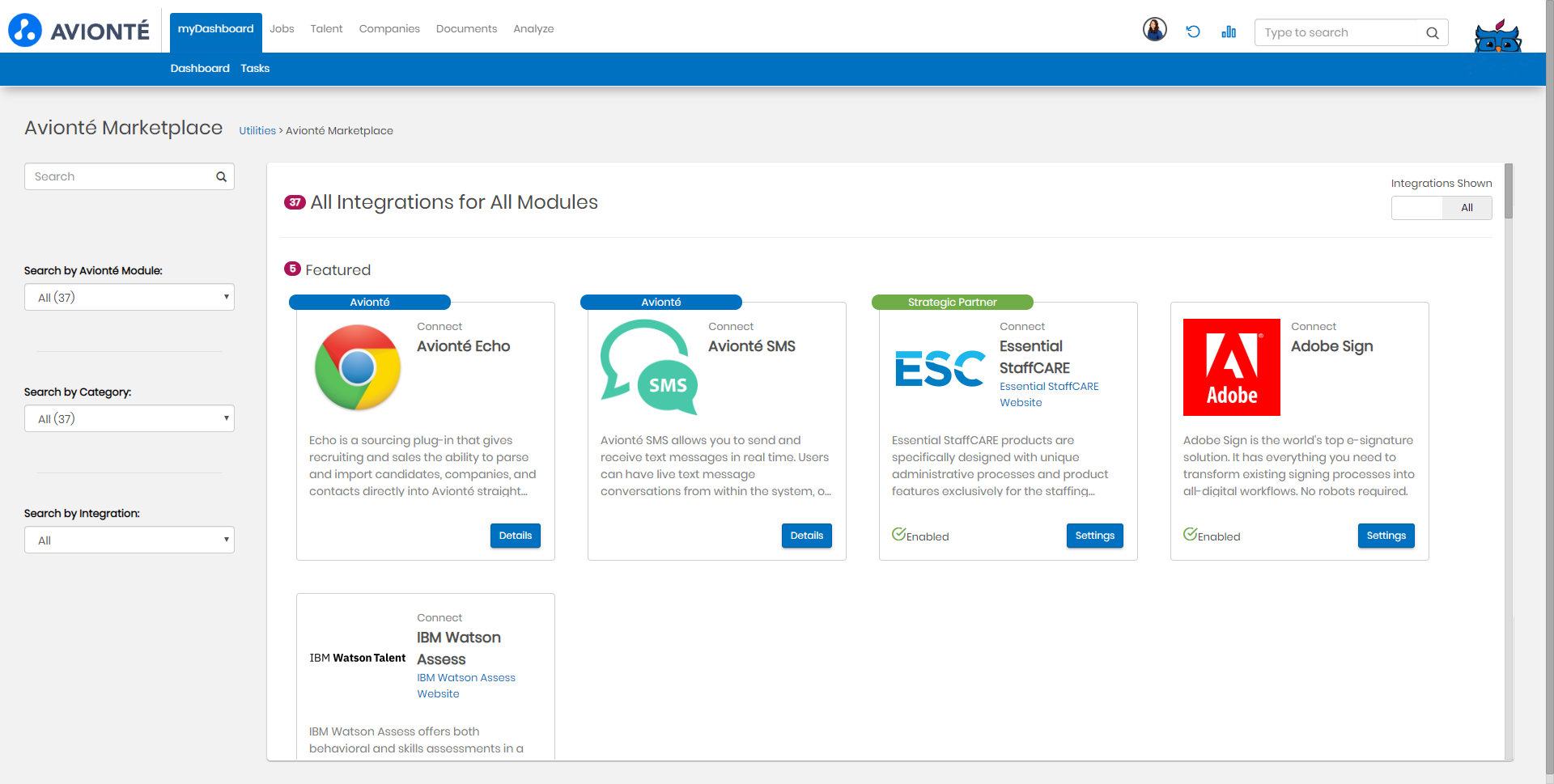Screen dimensions: 1554x784
Task: Click the Avionté Echo Chrome logo
Action: [x=358, y=367]
